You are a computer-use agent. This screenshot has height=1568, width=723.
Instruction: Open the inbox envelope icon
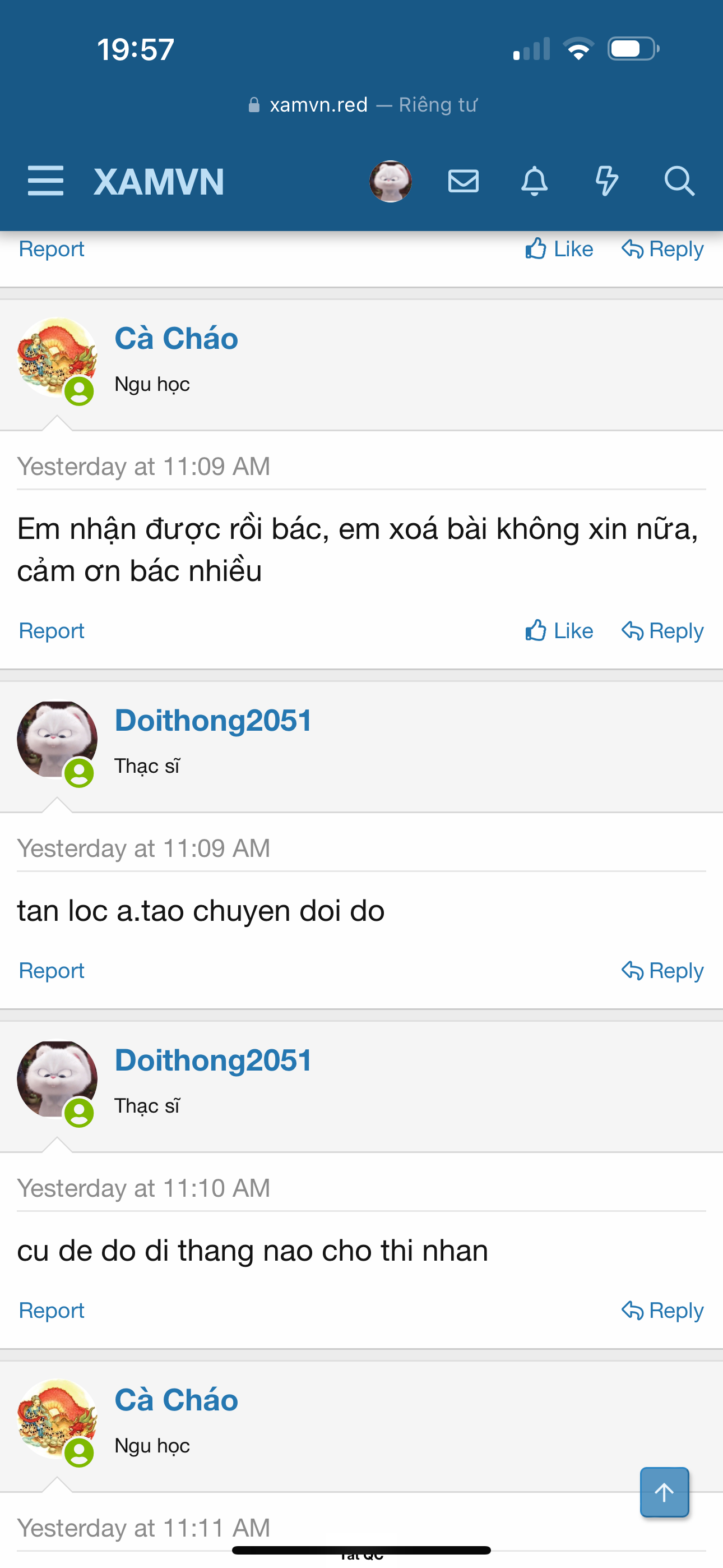coord(463,181)
